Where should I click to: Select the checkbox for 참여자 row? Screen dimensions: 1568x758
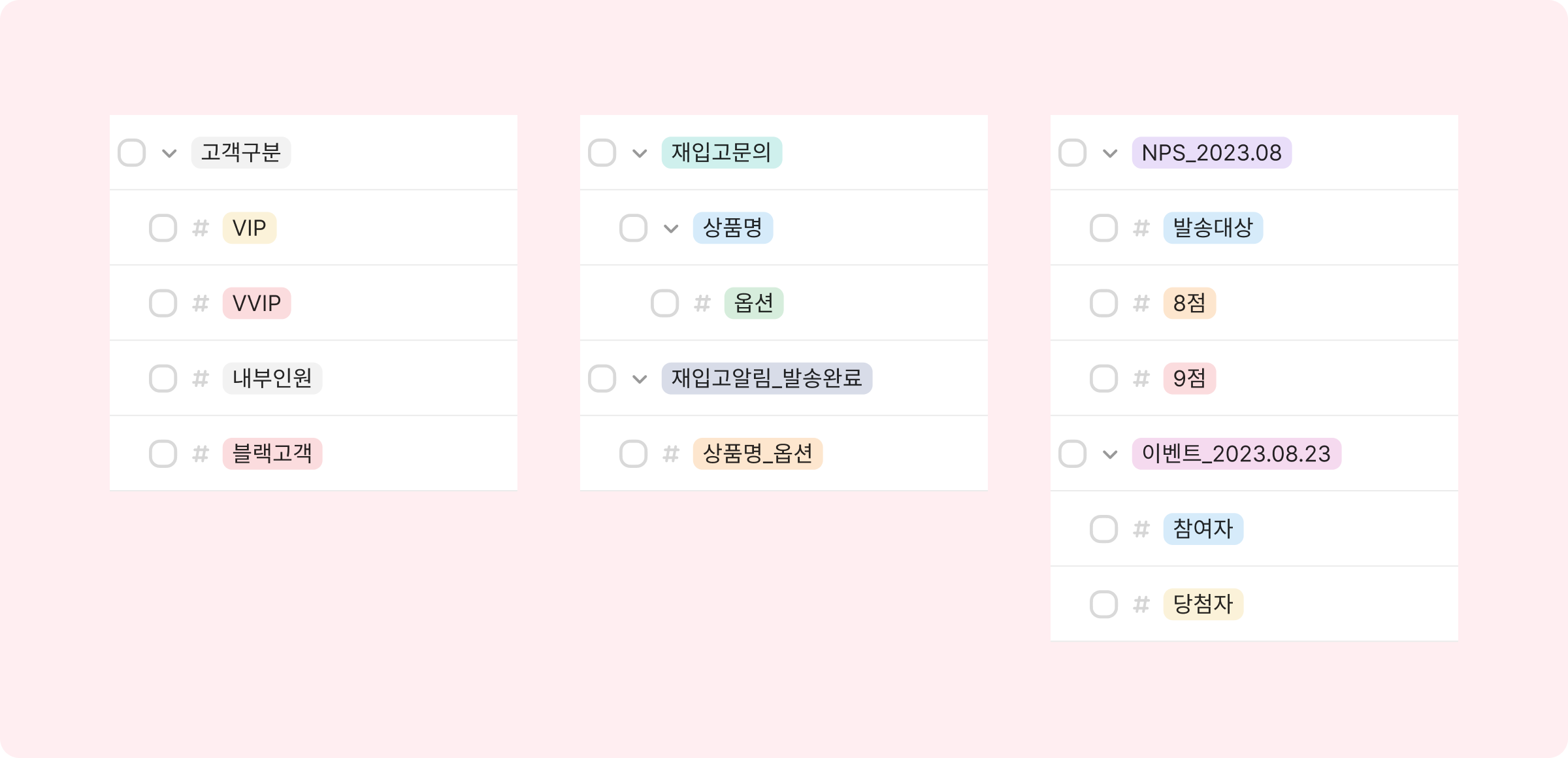pyautogui.click(x=1103, y=529)
